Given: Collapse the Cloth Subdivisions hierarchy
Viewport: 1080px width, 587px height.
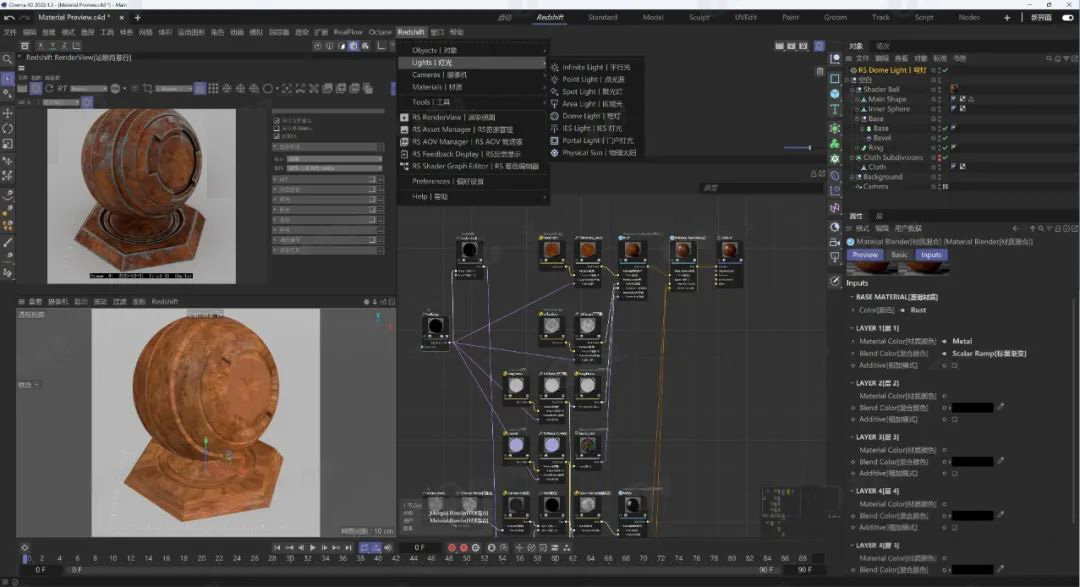Looking at the screenshot, I should click(x=851, y=156).
